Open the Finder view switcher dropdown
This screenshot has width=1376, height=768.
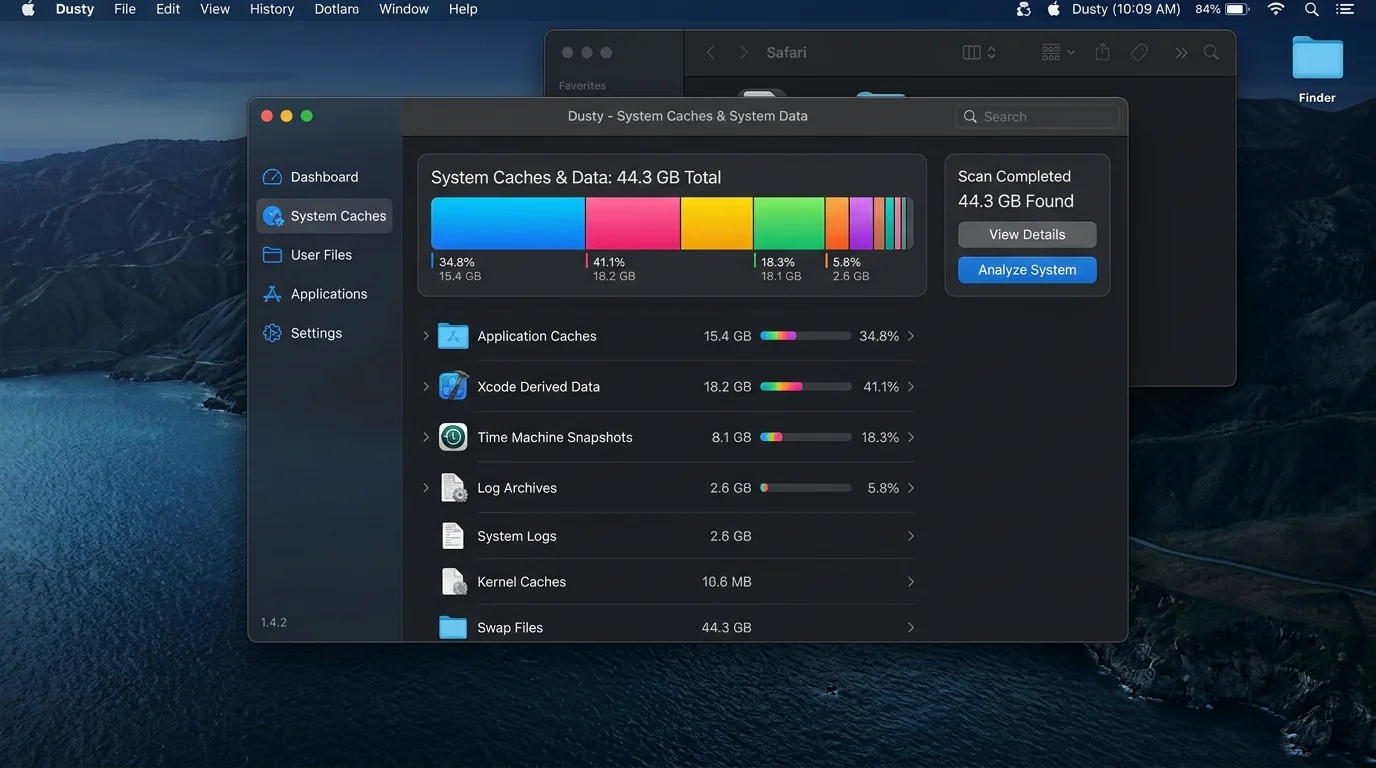pos(979,52)
